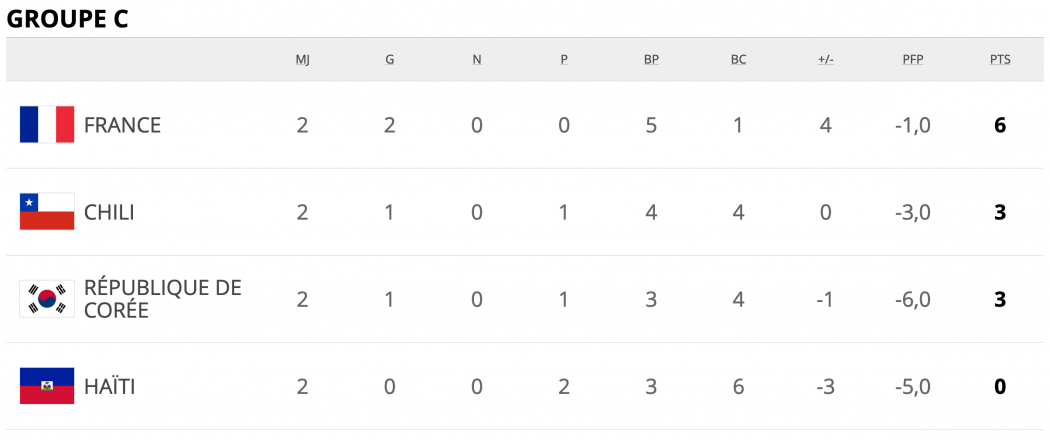Click the N column header
Image resolution: width=1050 pixels, height=441 pixels.
[x=477, y=60]
